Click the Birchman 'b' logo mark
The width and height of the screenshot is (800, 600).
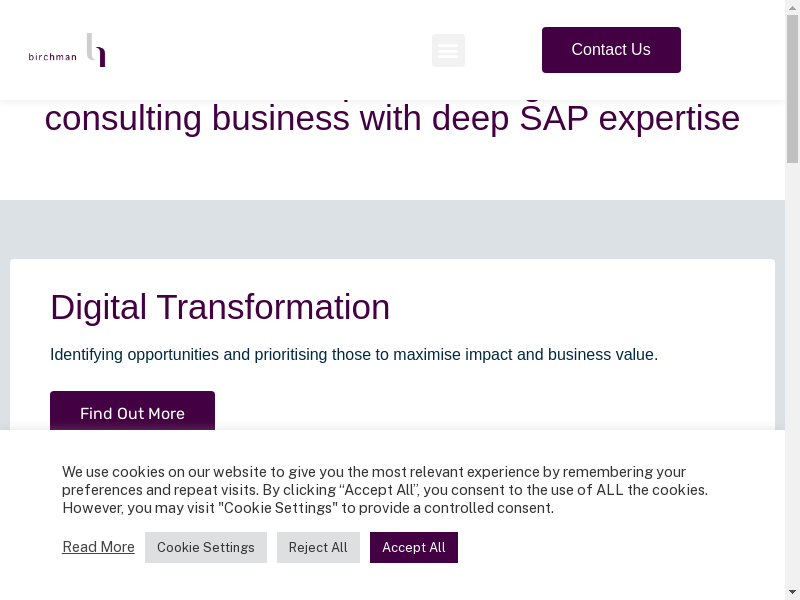(96, 49)
